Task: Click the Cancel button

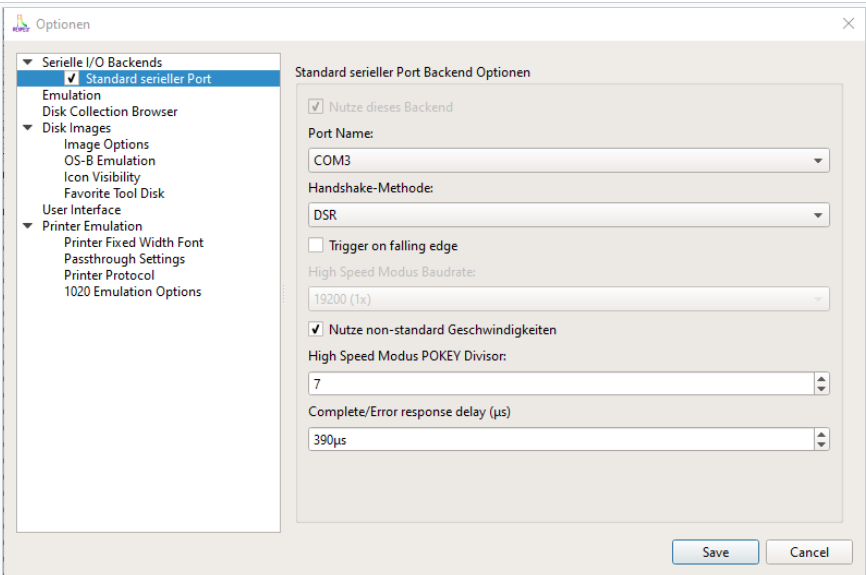Action: pos(809,552)
